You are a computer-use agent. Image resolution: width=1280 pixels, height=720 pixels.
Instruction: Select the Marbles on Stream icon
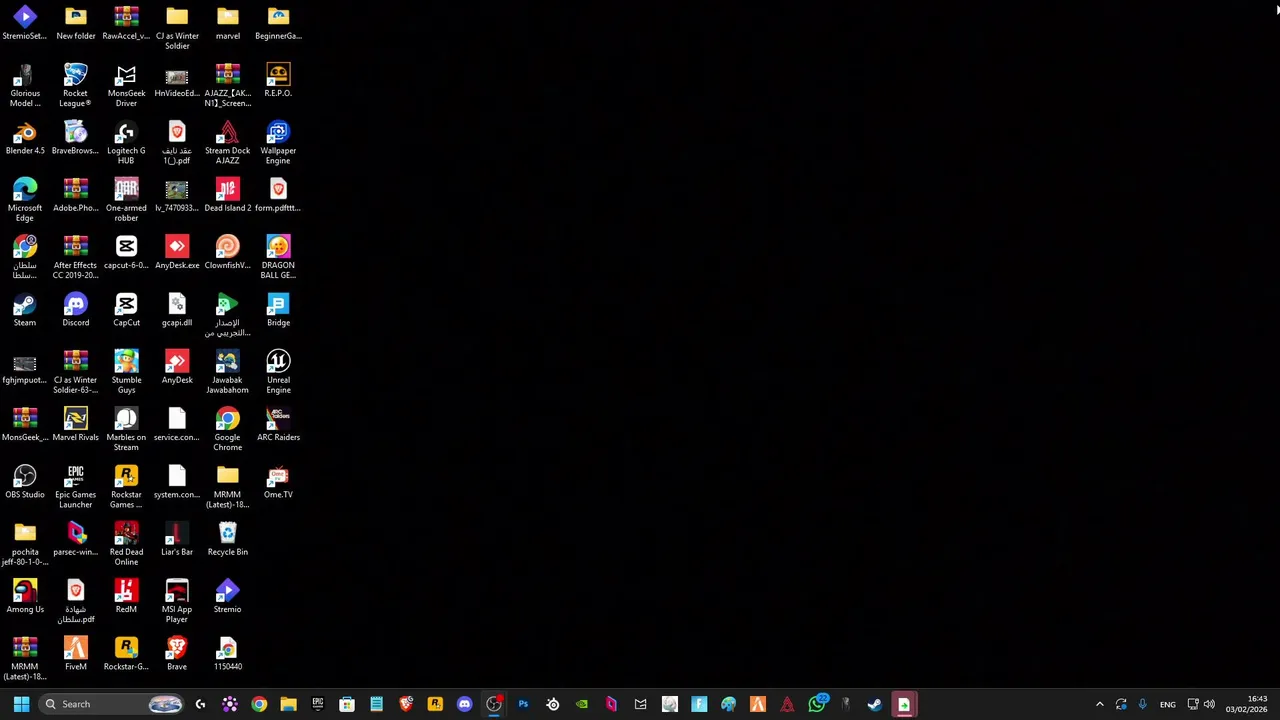pyautogui.click(x=126, y=430)
